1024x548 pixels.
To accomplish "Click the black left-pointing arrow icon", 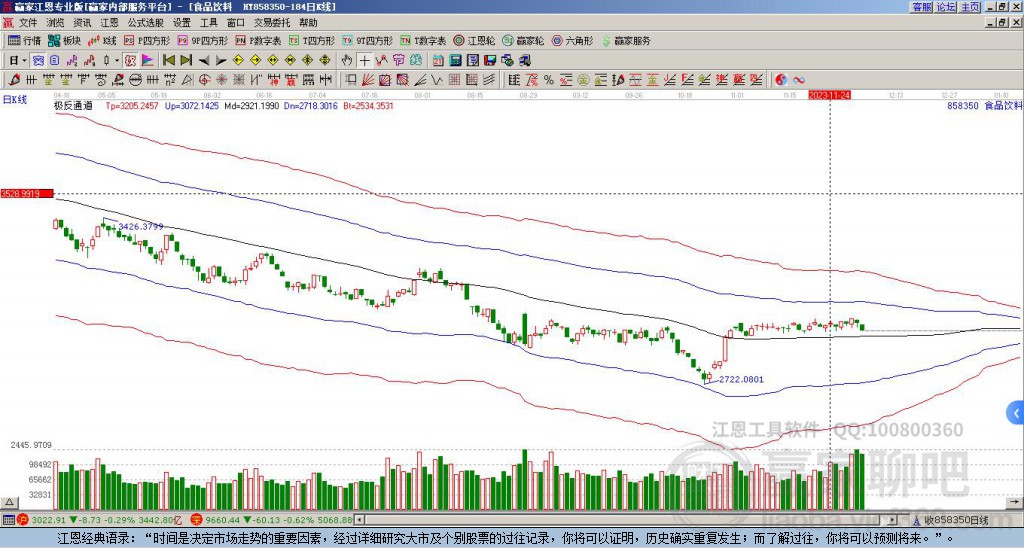I will pos(204,61).
